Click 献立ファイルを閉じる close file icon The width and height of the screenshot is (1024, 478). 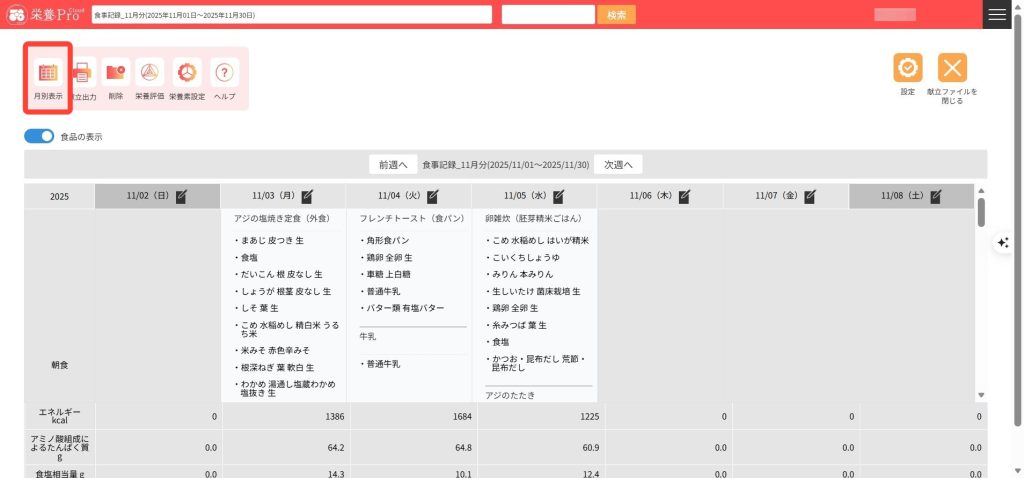[952, 68]
